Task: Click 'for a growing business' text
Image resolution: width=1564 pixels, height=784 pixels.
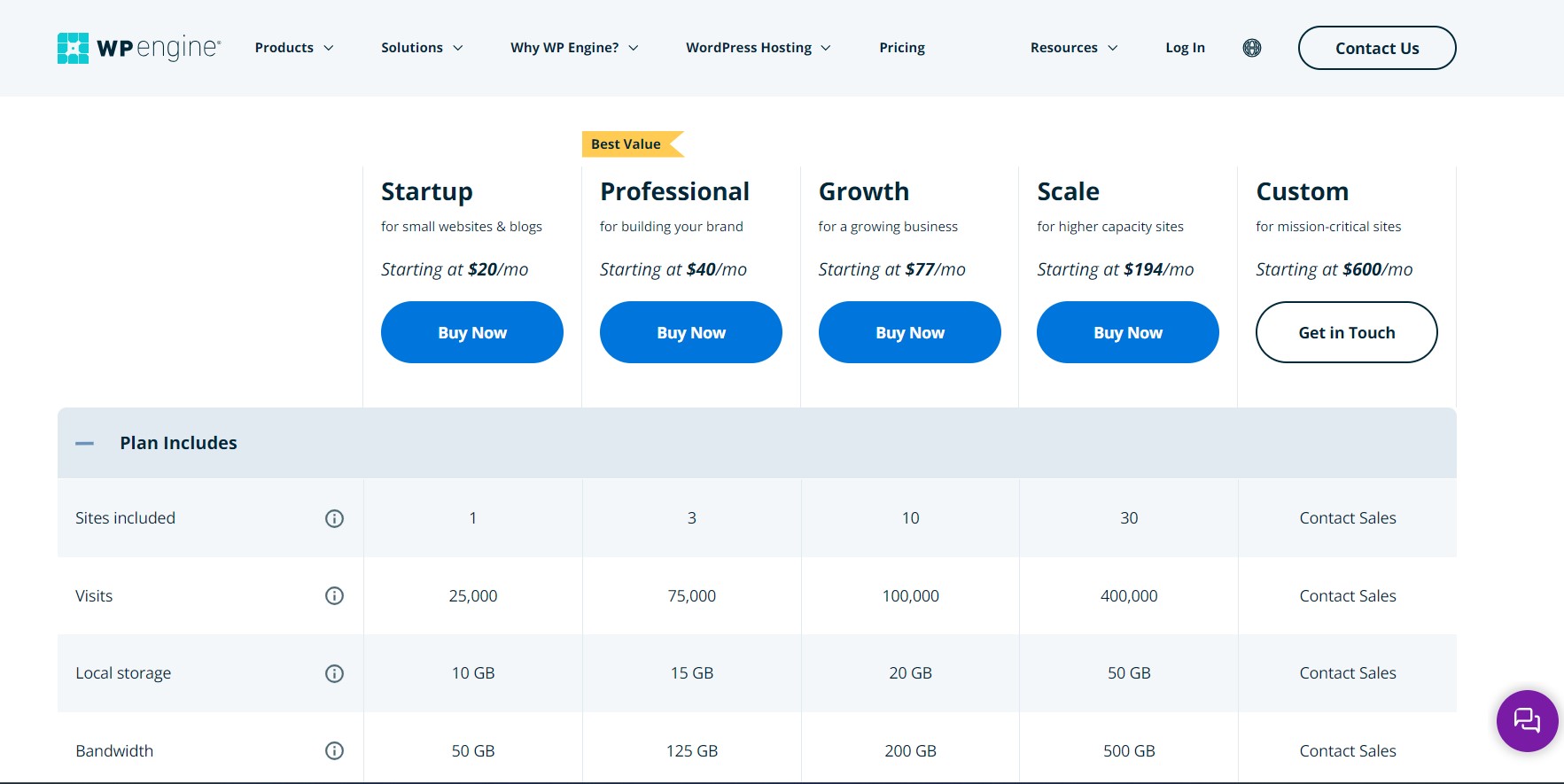Action: (x=888, y=227)
